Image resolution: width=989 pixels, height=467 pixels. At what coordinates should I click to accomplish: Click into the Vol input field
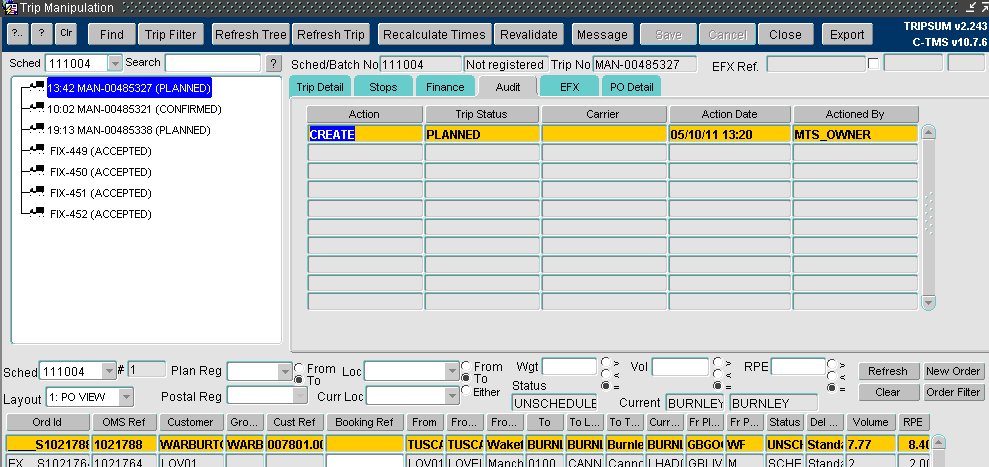pos(680,366)
